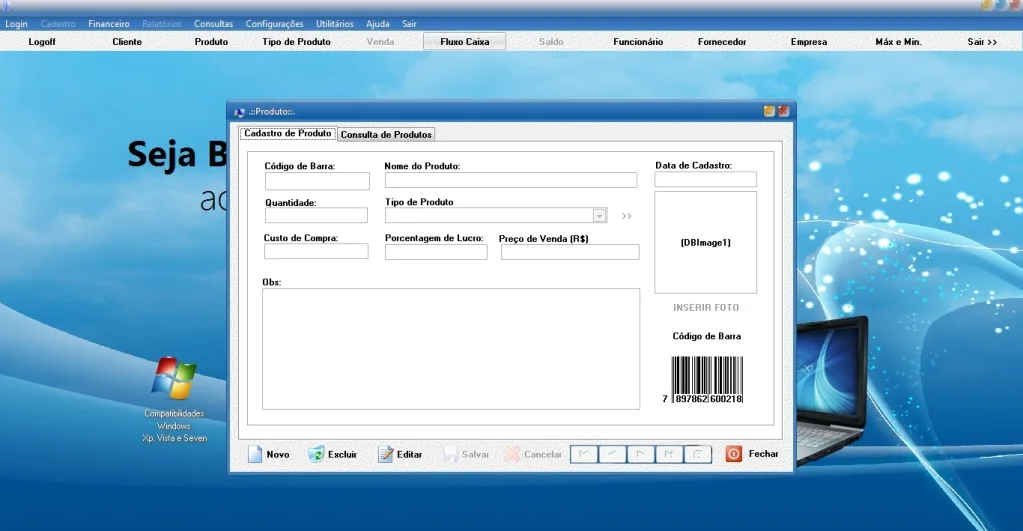1023x531 pixels.
Task: Click the DBImage1 photo placeholder
Action: tap(706, 242)
